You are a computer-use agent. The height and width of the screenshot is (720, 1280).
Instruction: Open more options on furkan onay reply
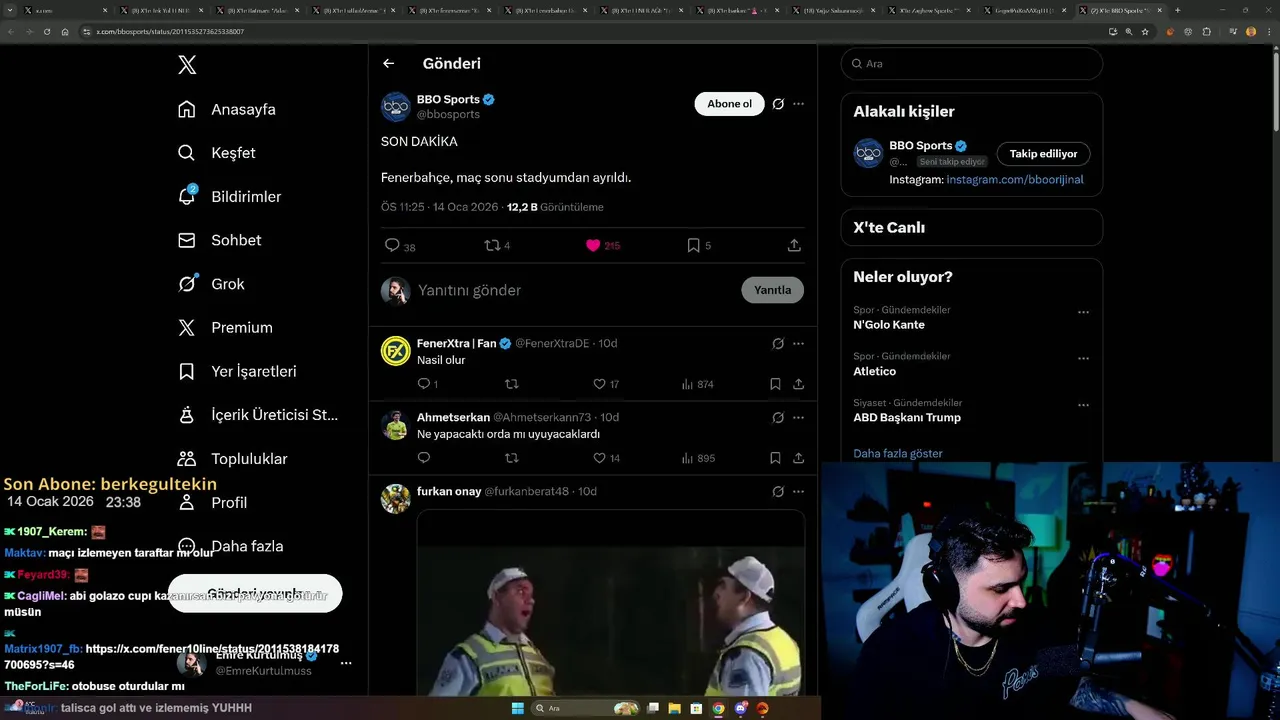(798, 492)
